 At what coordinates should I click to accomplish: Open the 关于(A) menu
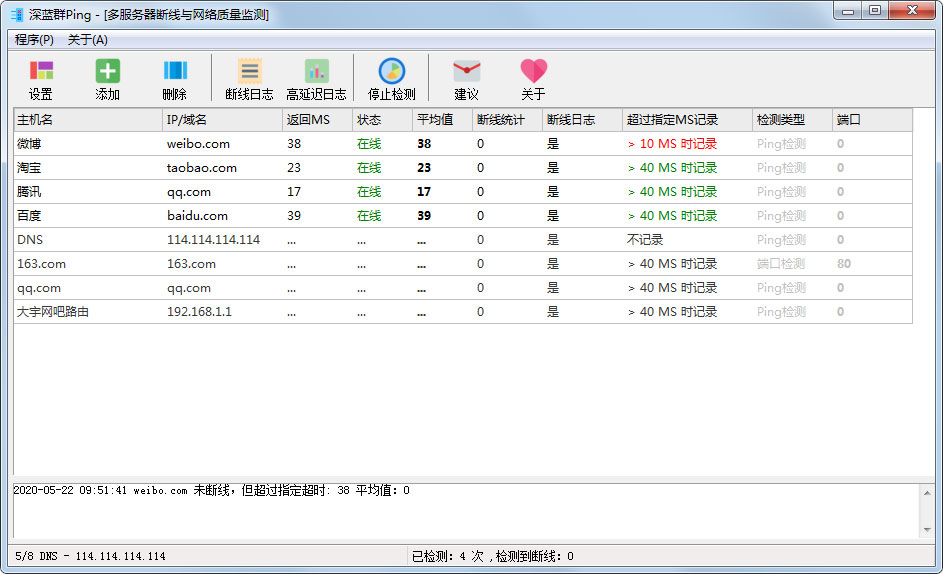coord(88,40)
